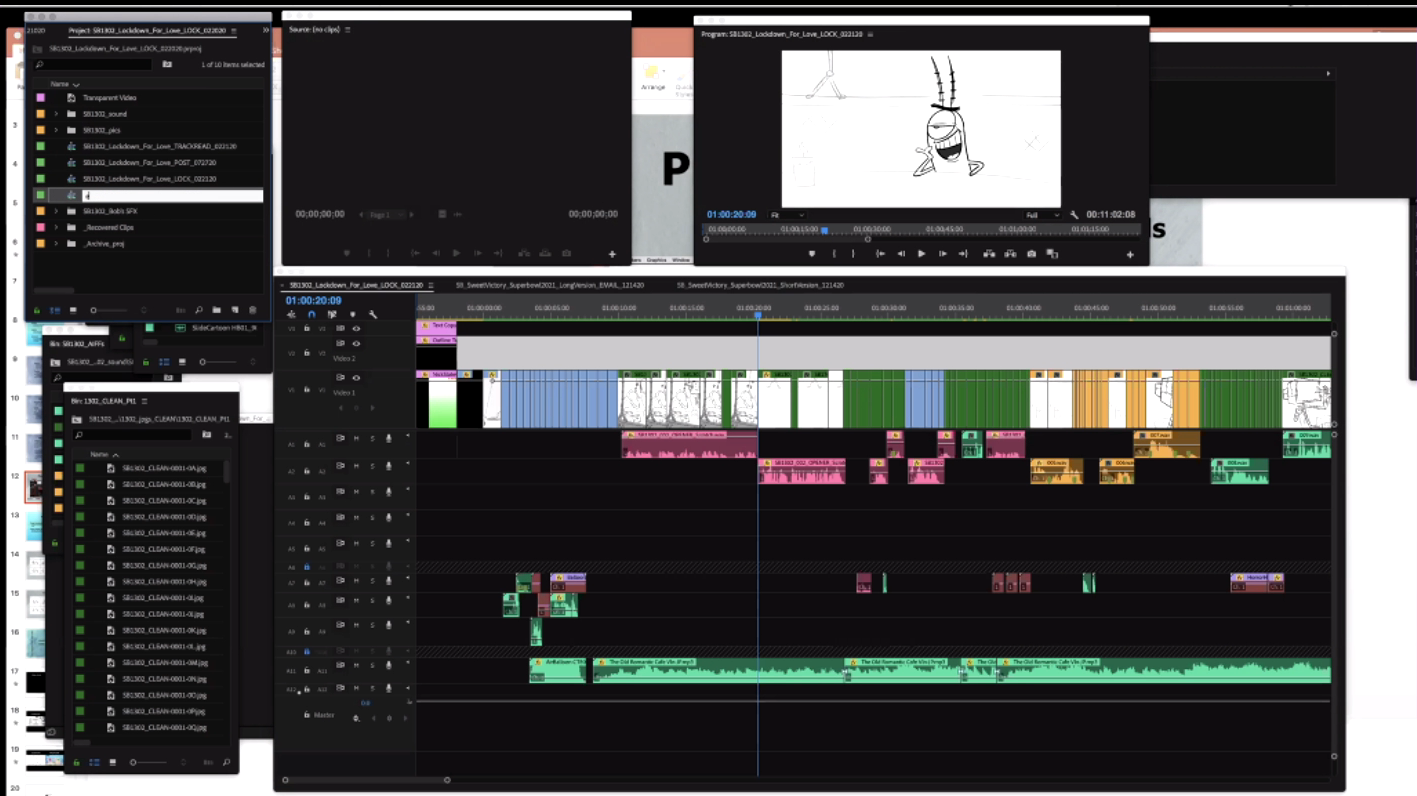Viewport: 1417px width, 796px height.
Task: Click the Program monitor playhead marker
Action: [824, 230]
